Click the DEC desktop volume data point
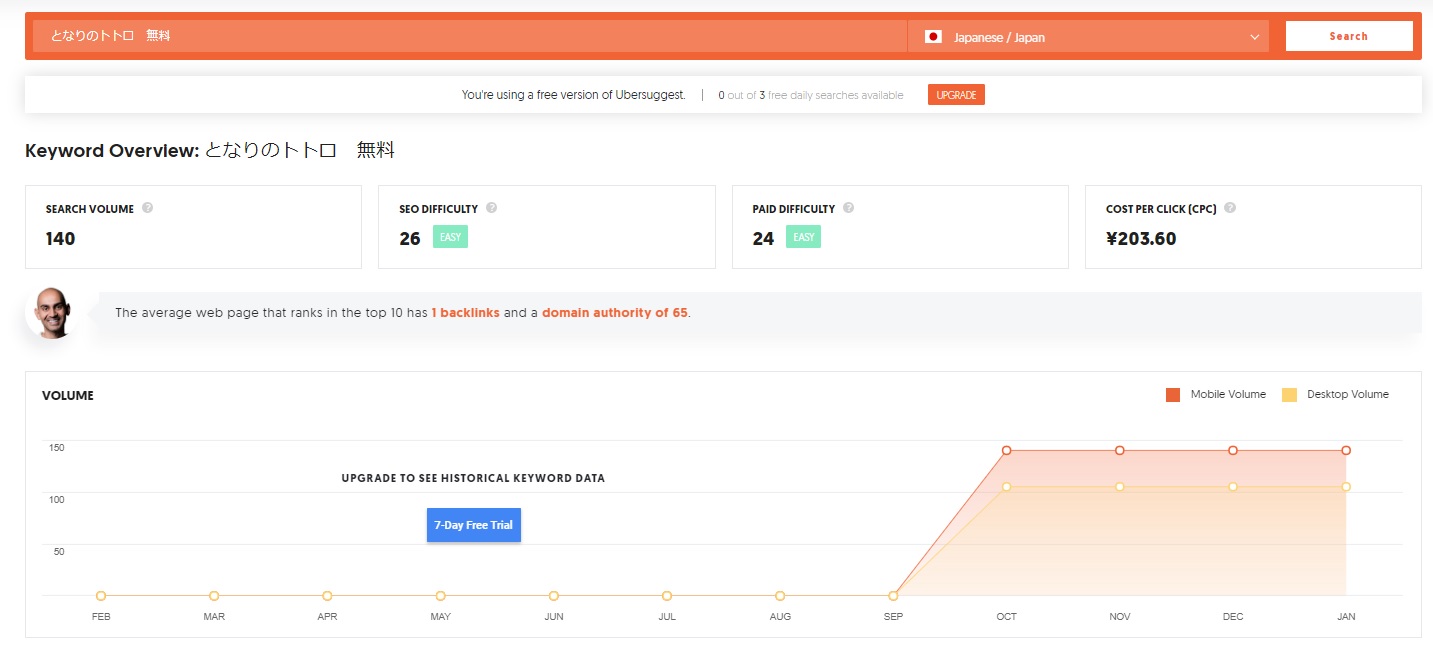This screenshot has height=647, width=1433. 1233,487
